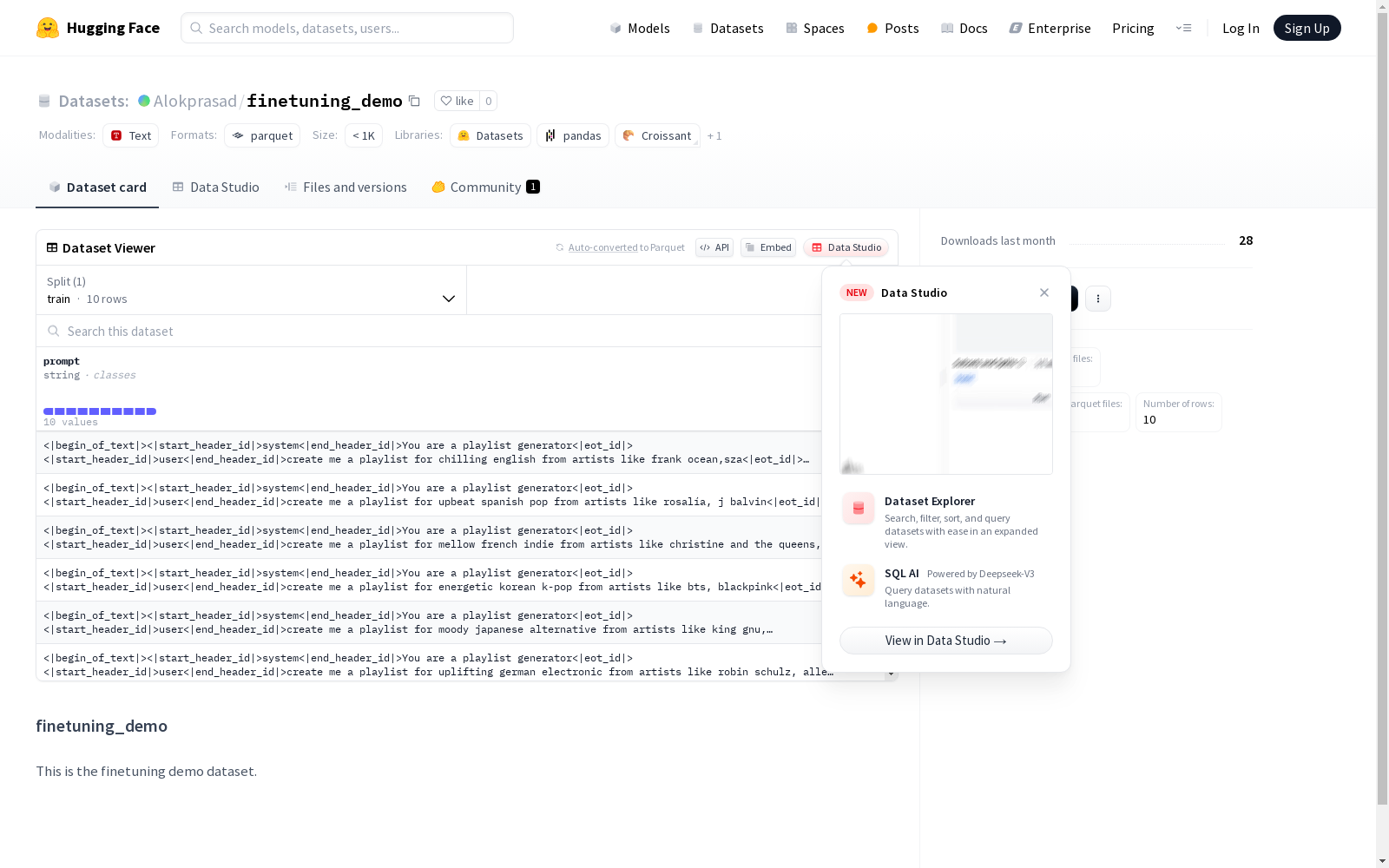Viewport: 1389px width, 868px height.
Task: Open the Enterprise page
Action: click(x=1050, y=28)
